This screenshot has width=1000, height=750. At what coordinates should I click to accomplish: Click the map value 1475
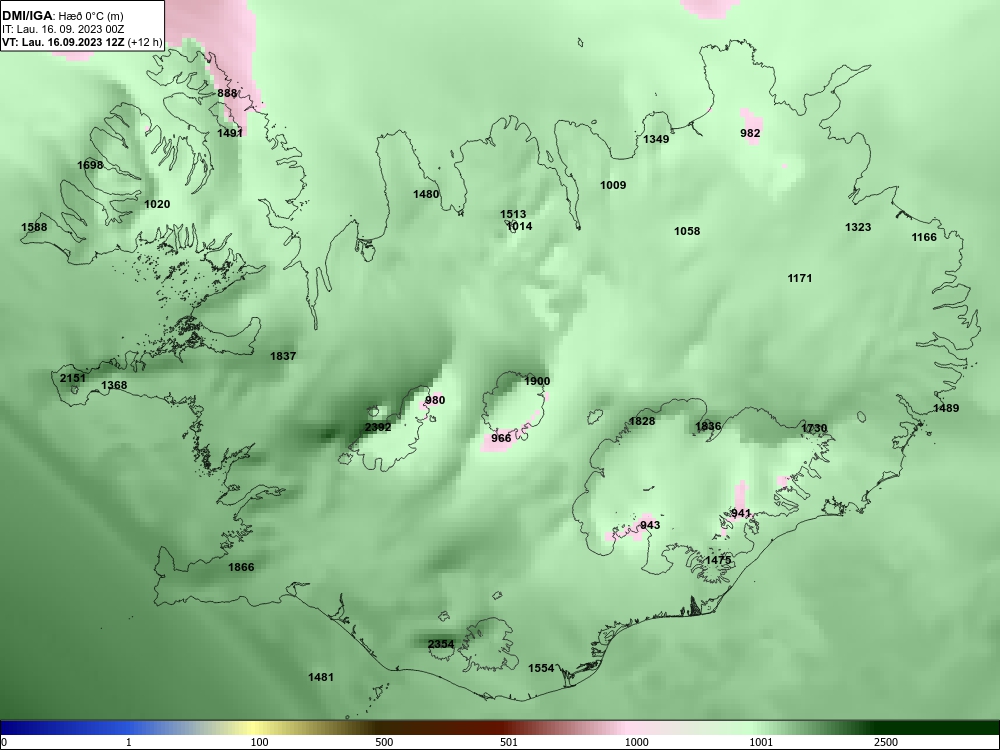[x=718, y=560]
